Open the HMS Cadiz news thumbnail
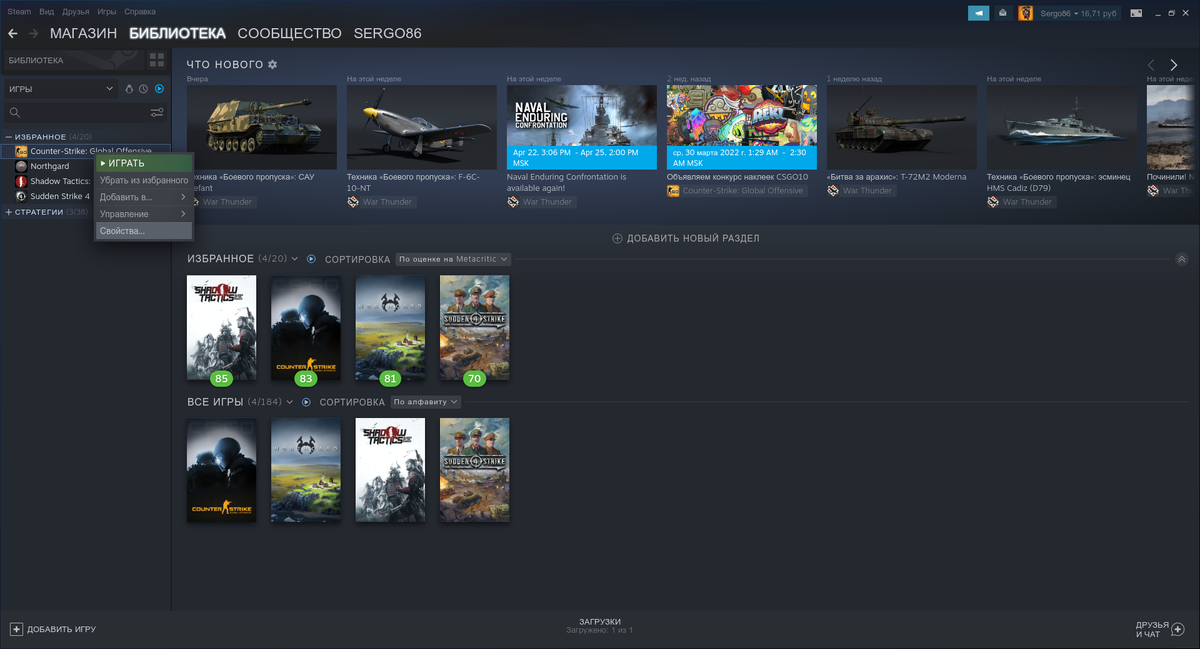Viewport: 1200px width, 649px height. tap(1062, 127)
